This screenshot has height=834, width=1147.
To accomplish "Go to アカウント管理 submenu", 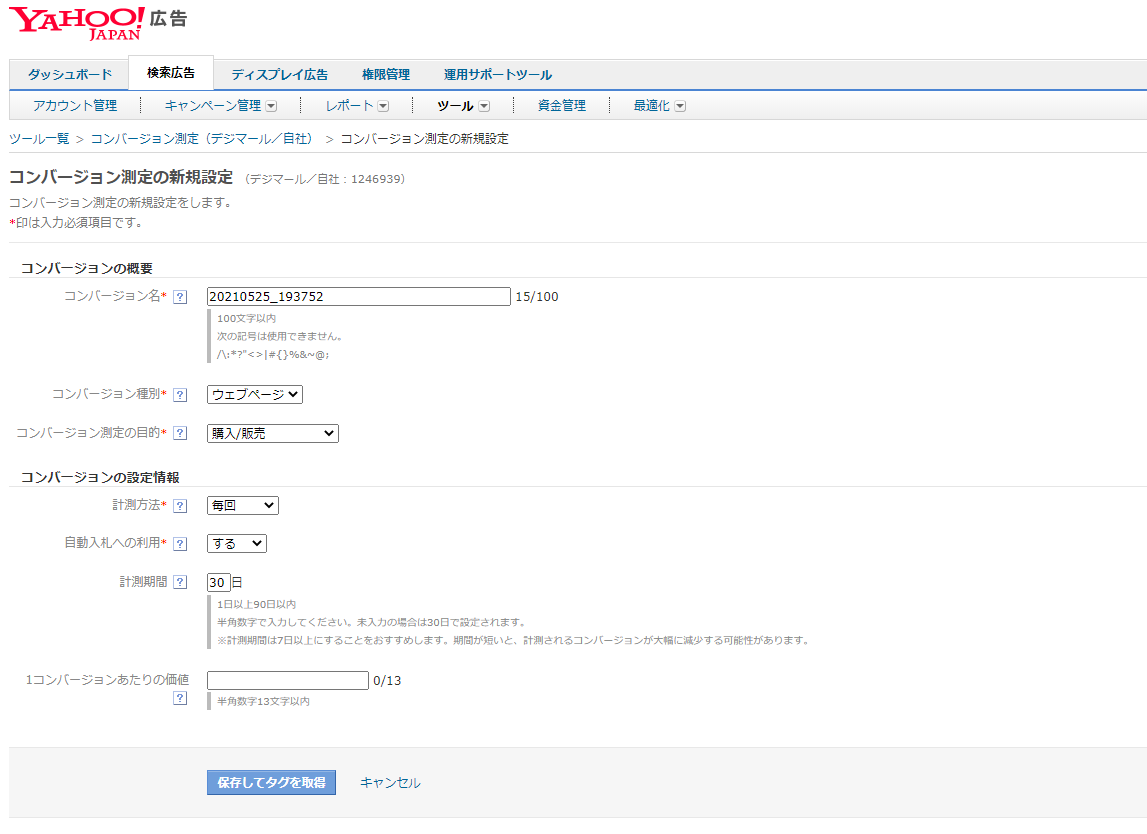I will (x=75, y=106).
